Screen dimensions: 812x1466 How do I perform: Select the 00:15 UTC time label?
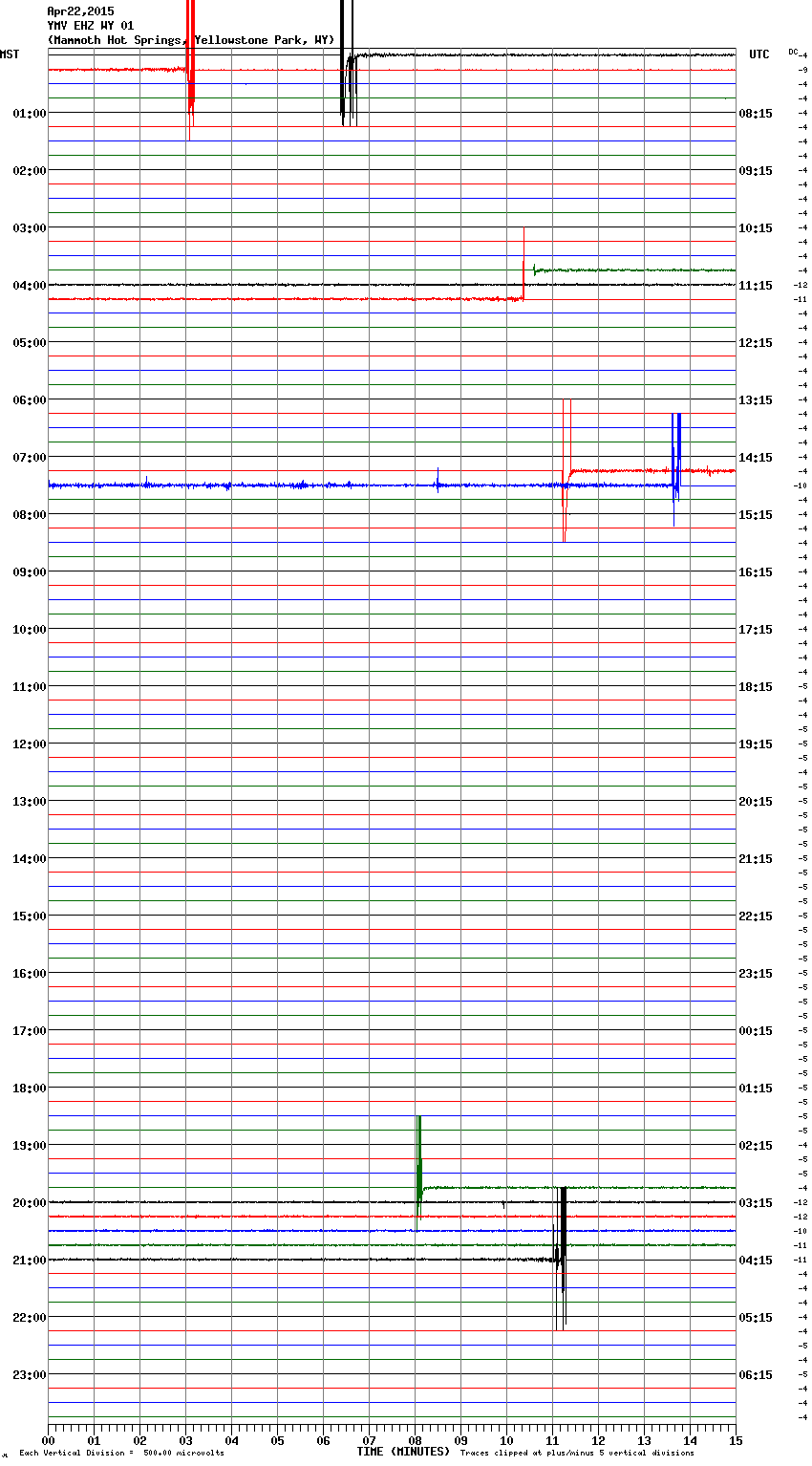click(x=756, y=1031)
